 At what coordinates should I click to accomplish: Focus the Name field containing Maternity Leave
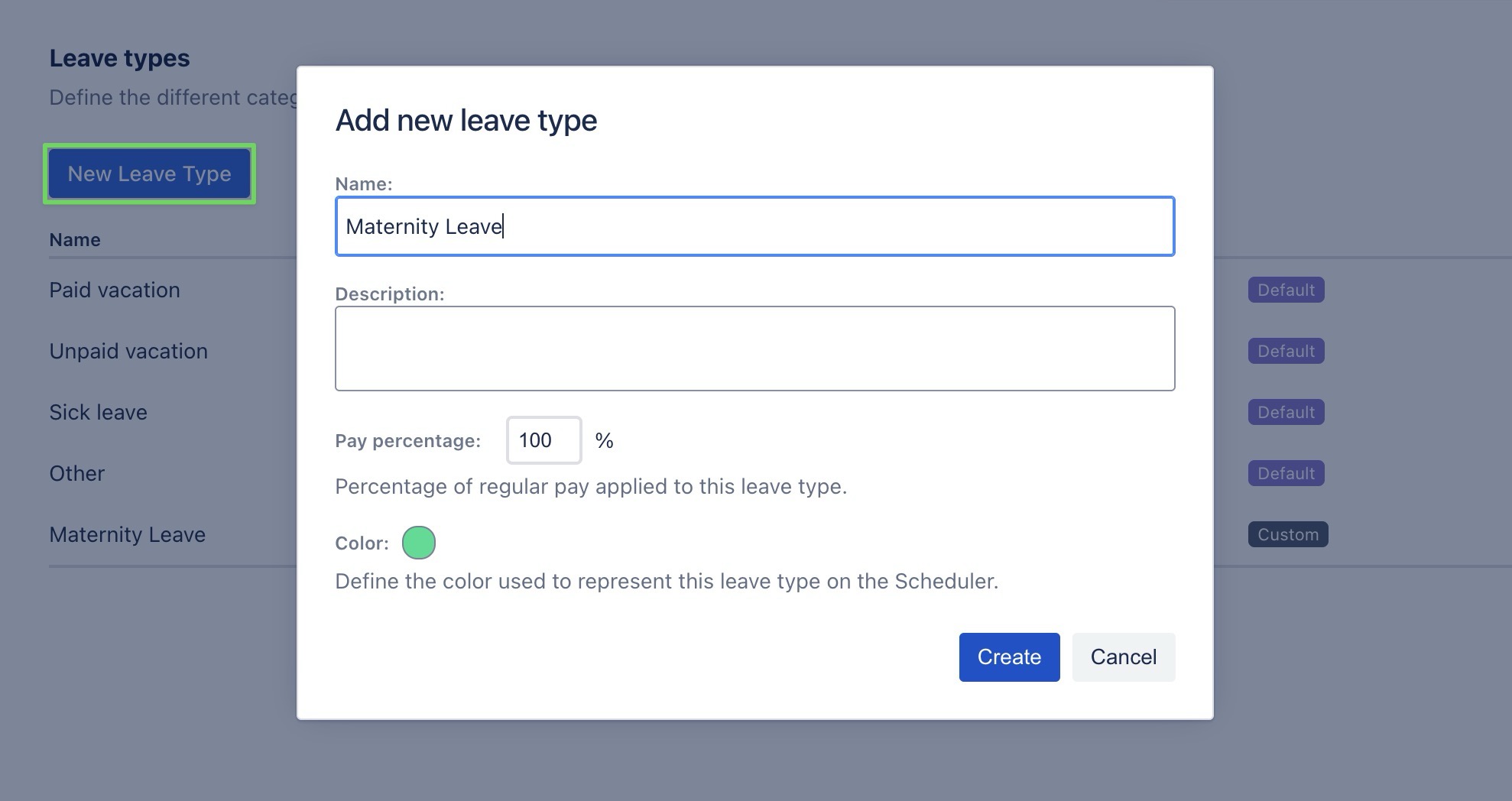[754, 226]
